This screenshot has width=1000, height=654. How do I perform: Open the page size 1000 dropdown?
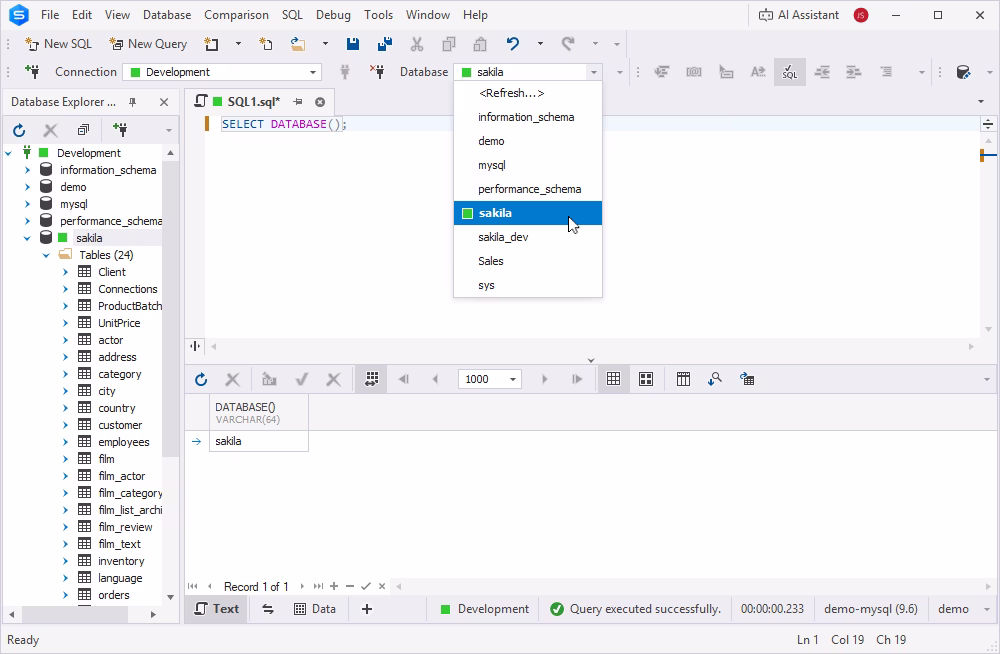click(513, 380)
